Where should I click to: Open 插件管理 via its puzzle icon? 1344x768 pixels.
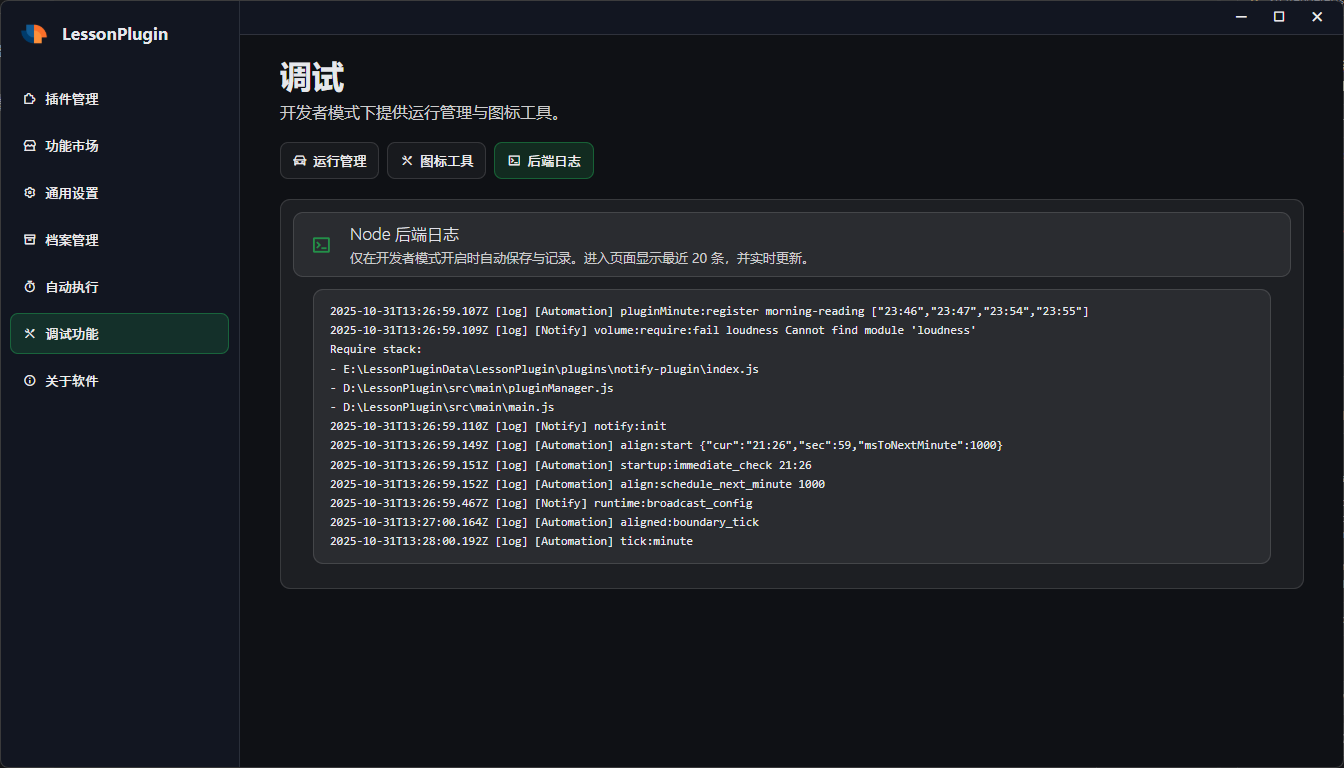(x=30, y=99)
